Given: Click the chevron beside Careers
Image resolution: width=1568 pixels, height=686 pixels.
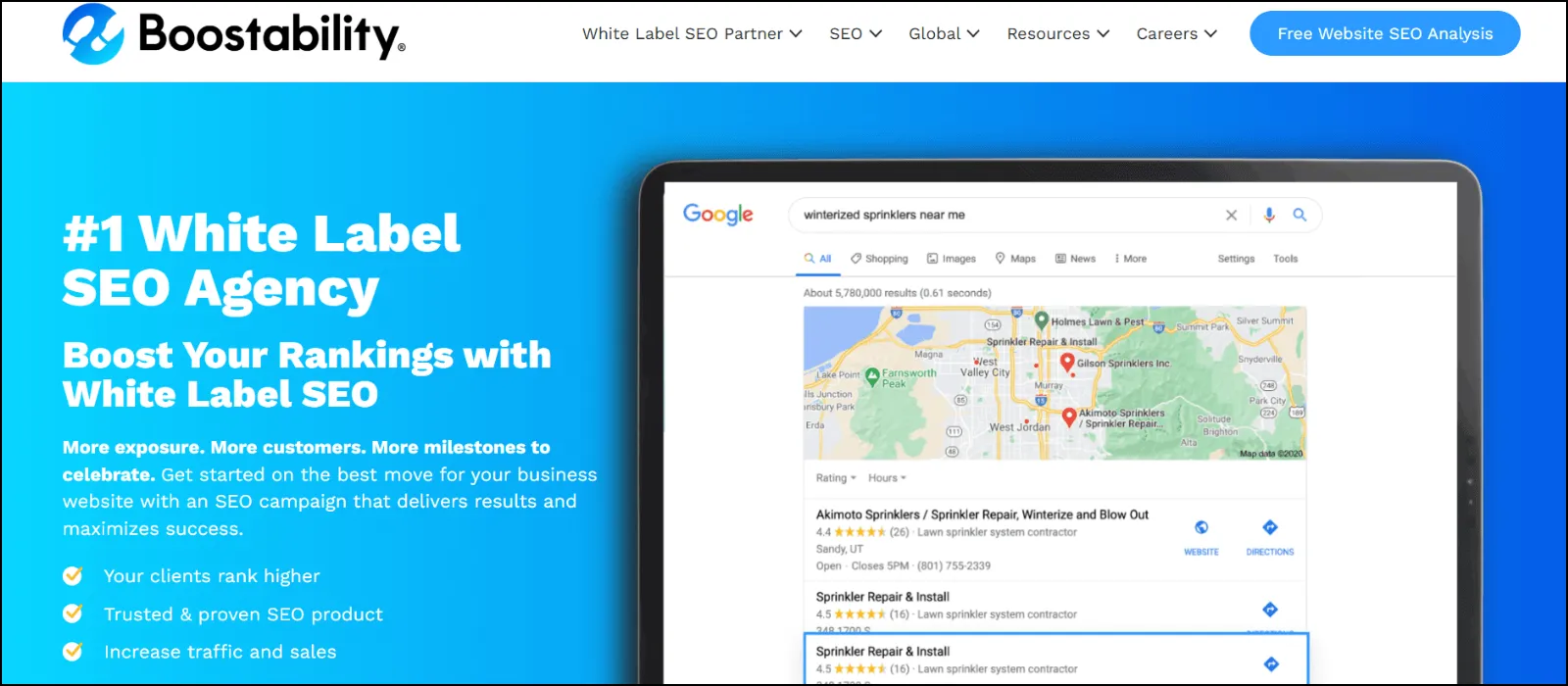Looking at the screenshot, I should (1211, 33).
